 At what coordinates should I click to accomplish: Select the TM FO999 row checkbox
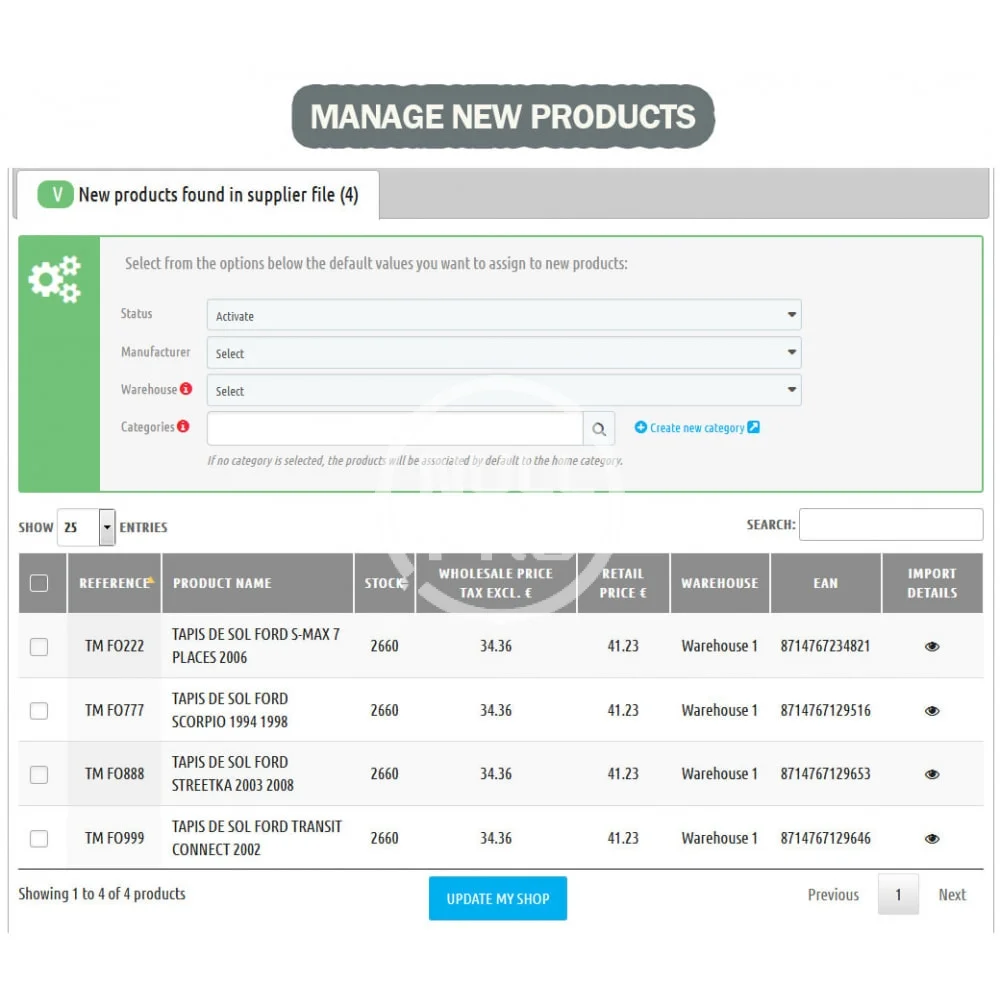click(39, 839)
